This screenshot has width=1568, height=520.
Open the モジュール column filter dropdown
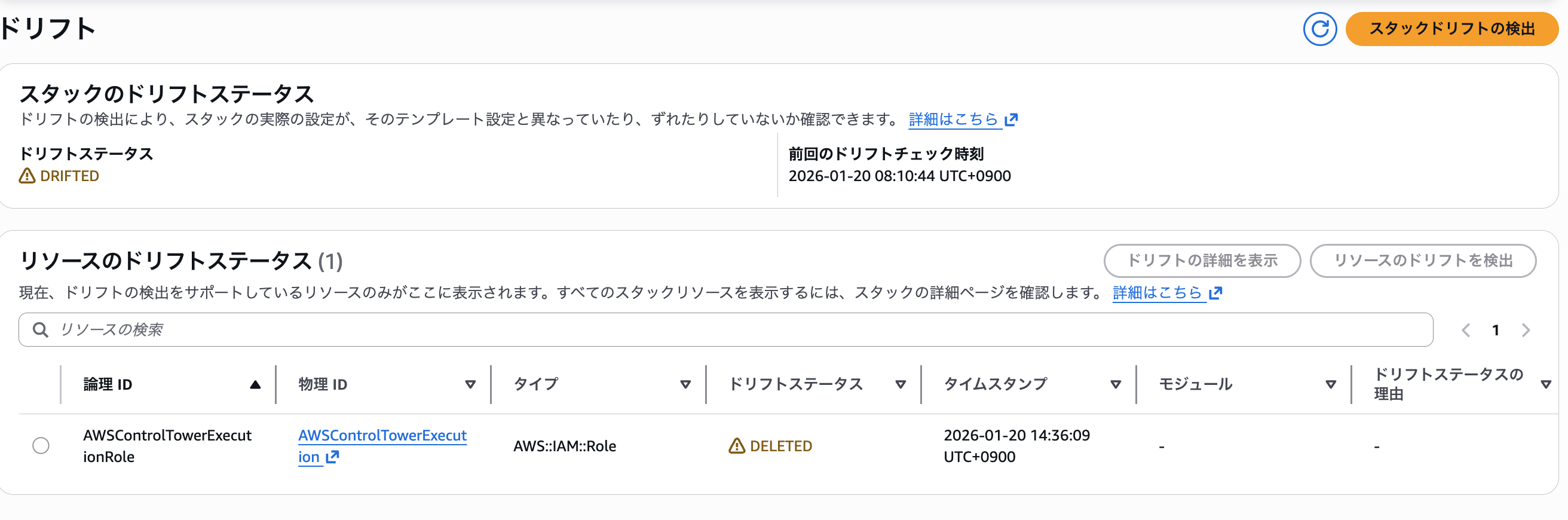coord(1331,384)
